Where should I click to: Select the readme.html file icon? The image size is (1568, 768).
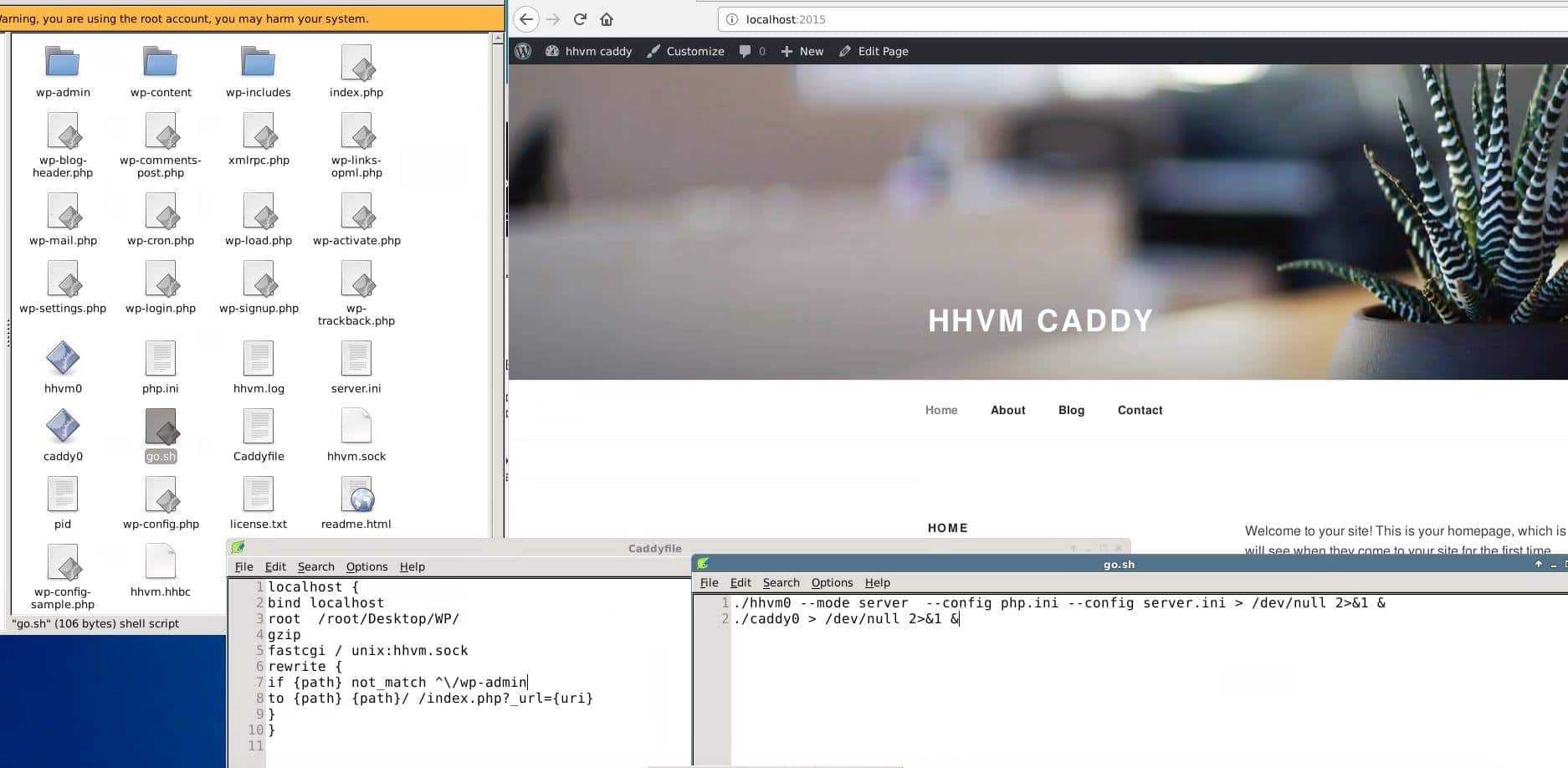click(x=356, y=494)
